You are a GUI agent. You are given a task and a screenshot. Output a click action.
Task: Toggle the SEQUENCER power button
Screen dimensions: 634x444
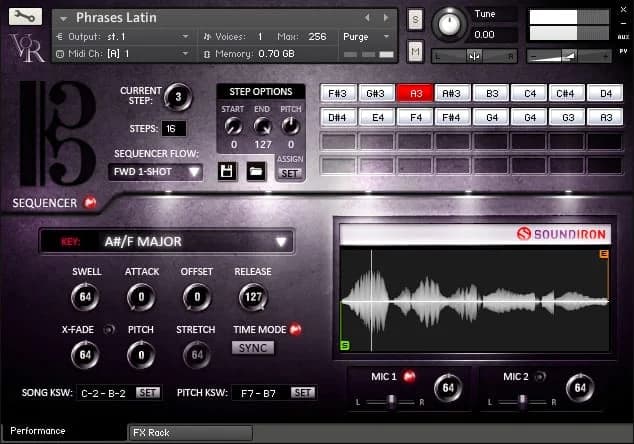point(90,202)
